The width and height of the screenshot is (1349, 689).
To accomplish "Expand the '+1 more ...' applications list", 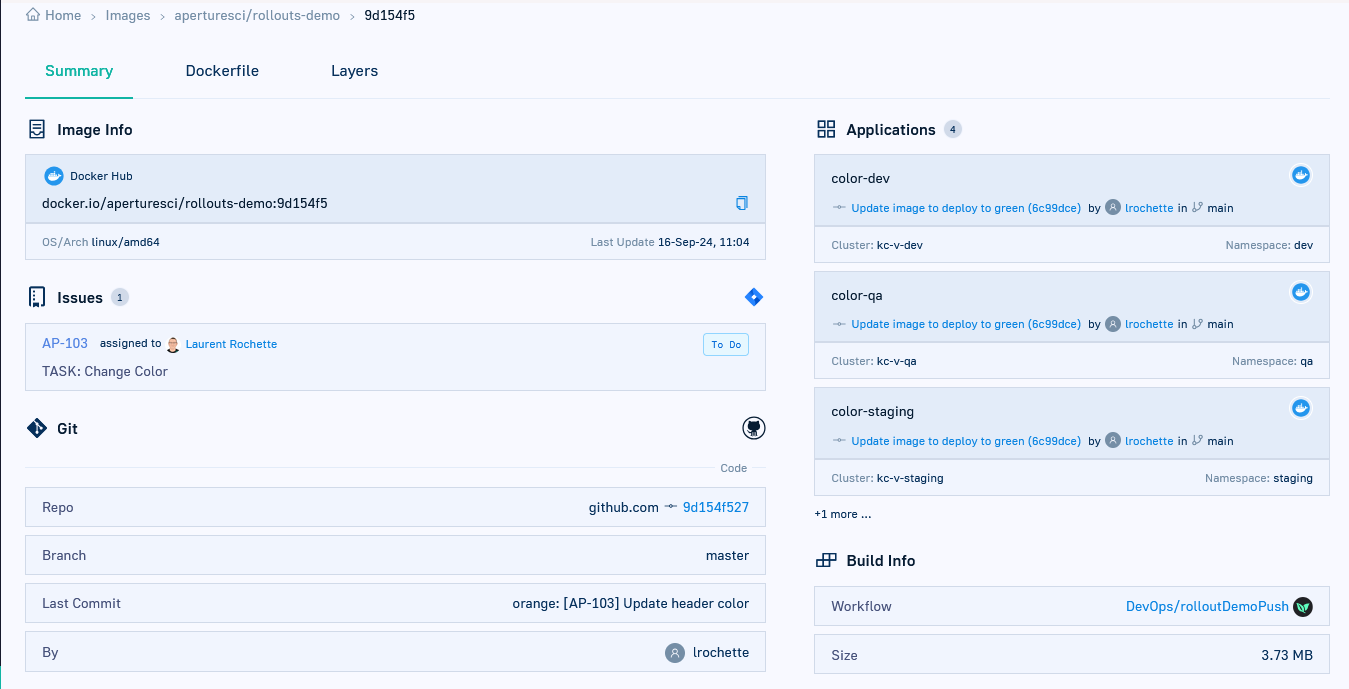I will 842,514.
